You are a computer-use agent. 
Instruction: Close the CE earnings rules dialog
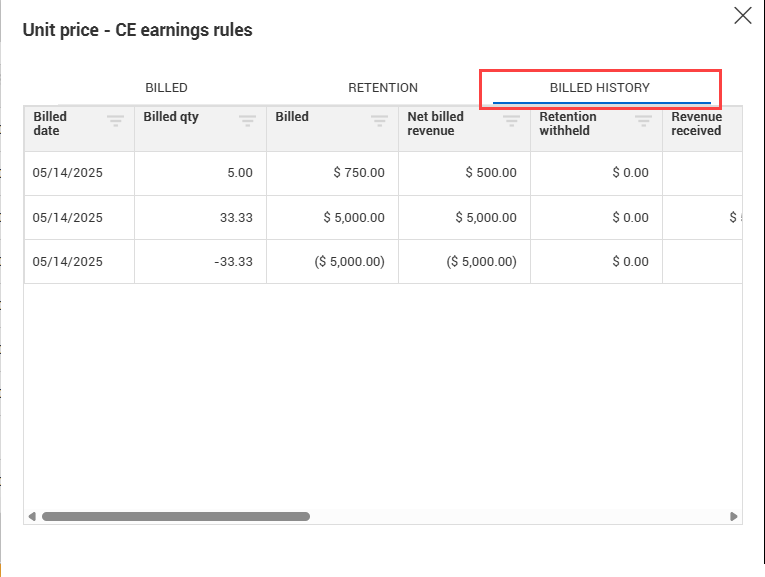pos(742,15)
